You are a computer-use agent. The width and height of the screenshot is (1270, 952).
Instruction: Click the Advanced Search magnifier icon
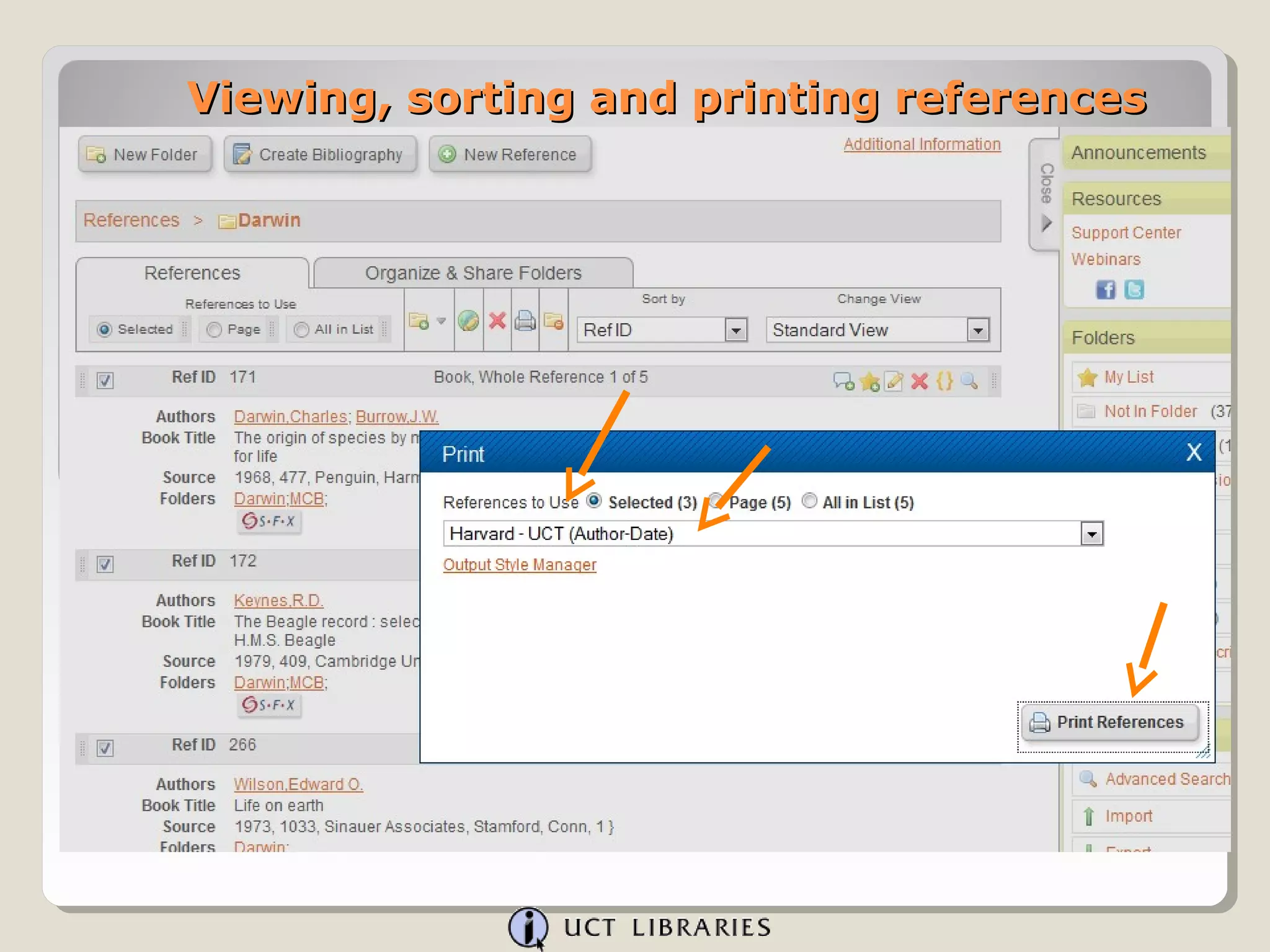pos(1088,778)
